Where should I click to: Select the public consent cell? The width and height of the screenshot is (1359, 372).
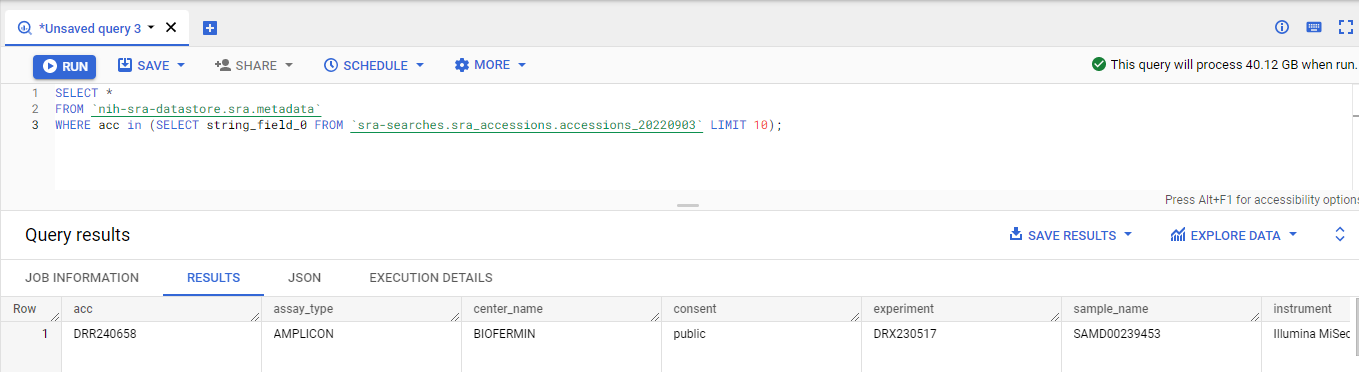pos(761,334)
